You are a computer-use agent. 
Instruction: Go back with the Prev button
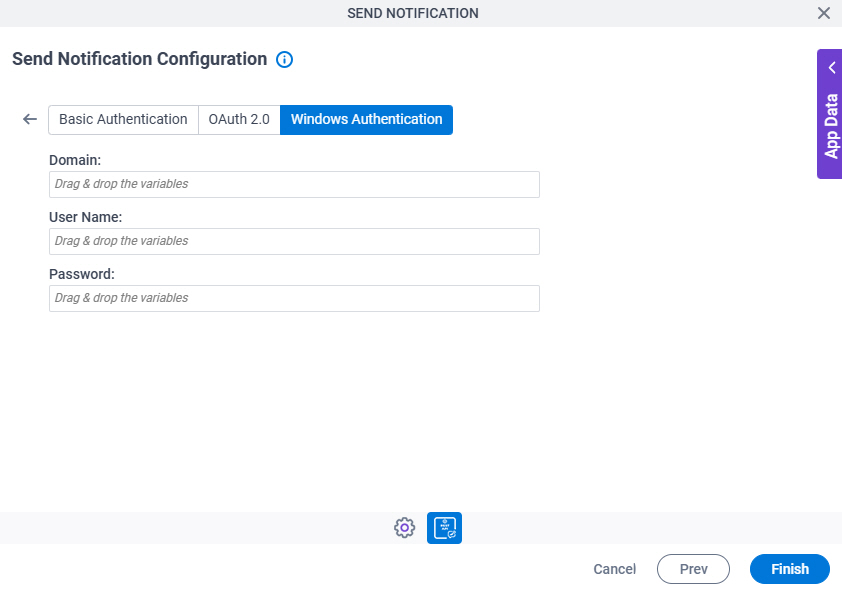point(693,569)
